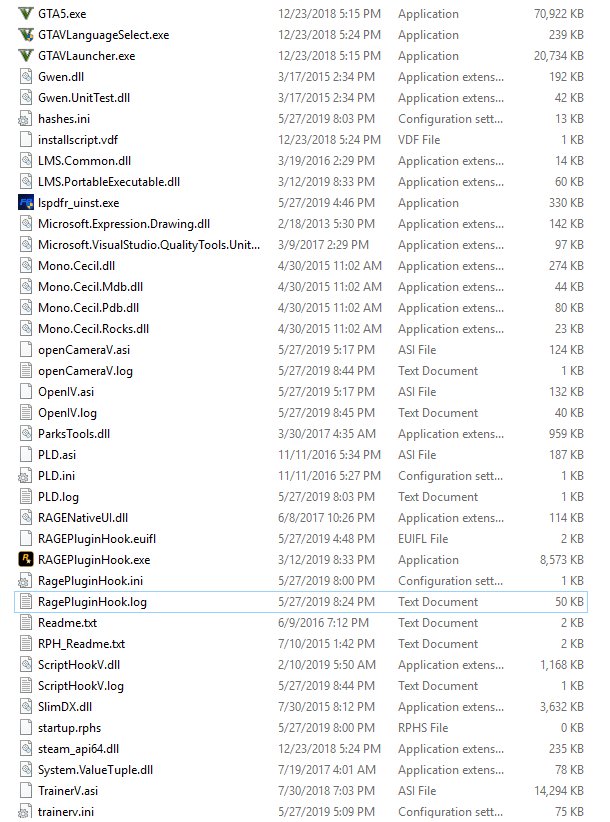
Task: Click the trainerv.ini settings icon
Action: pyautogui.click(x=25, y=812)
